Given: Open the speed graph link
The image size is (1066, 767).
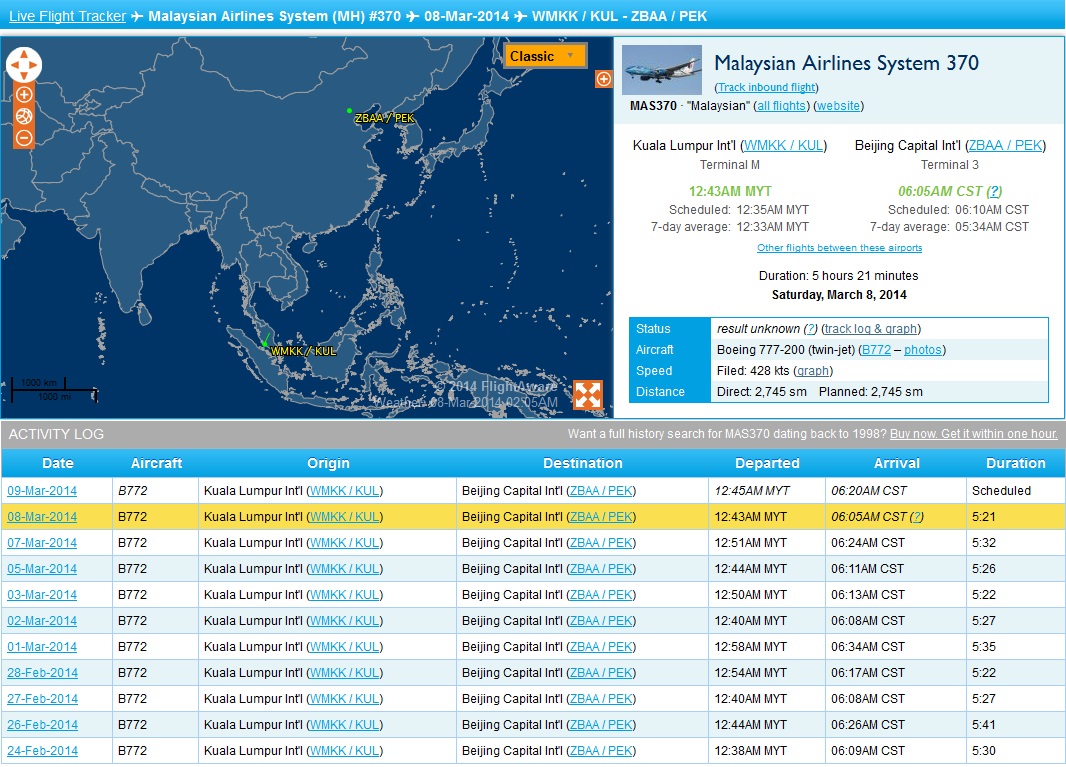Looking at the screenshot, I should (x=813, y=371).
